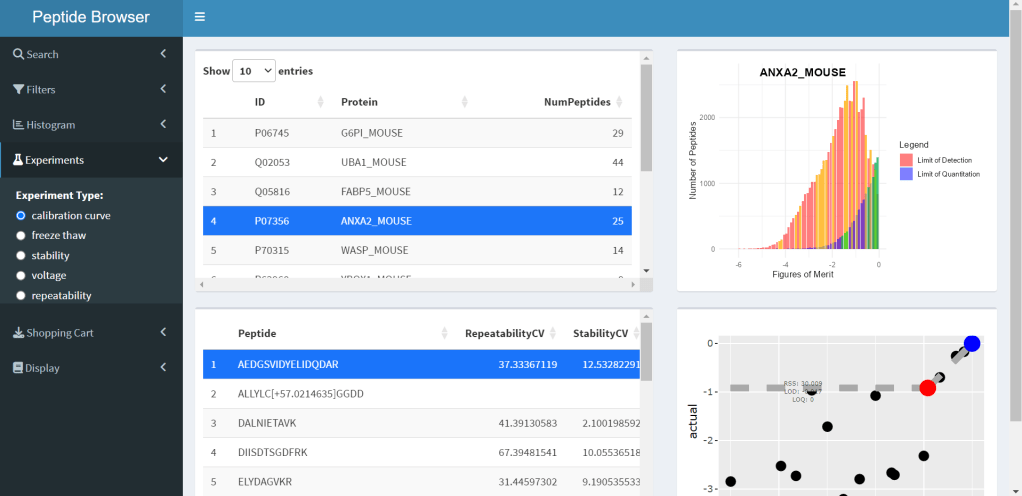Image resolution: width=1022 pixels, height=496 pixels.
Task: Click the Filters funnel icon
Action: coord(18,89)
